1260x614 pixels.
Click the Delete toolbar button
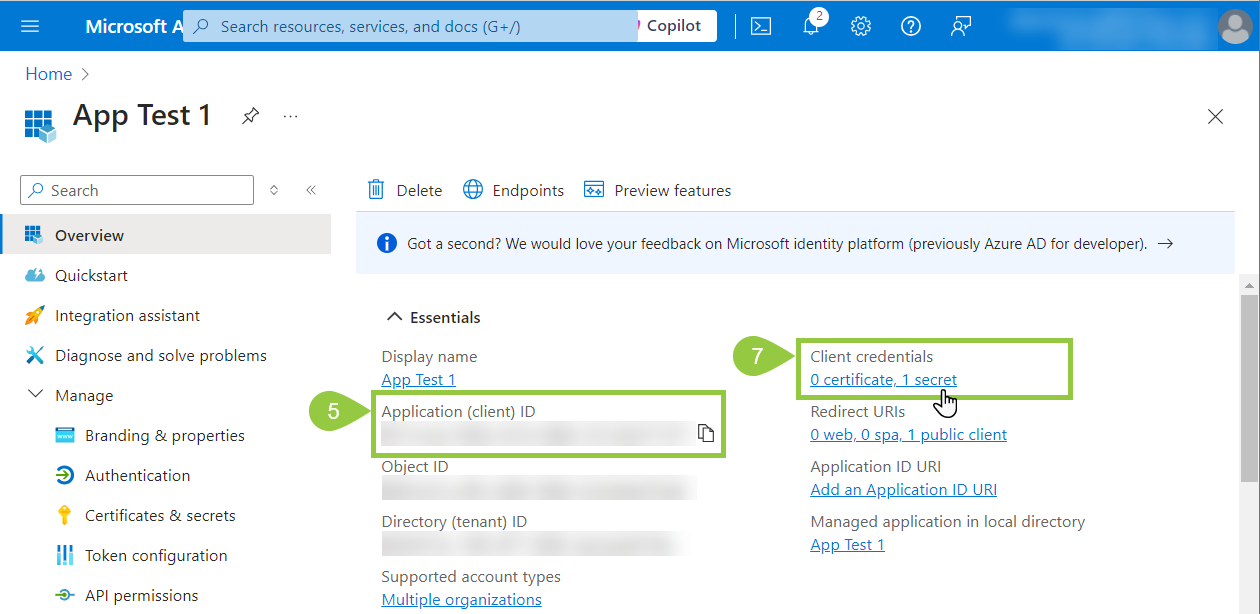pos(405,190)
